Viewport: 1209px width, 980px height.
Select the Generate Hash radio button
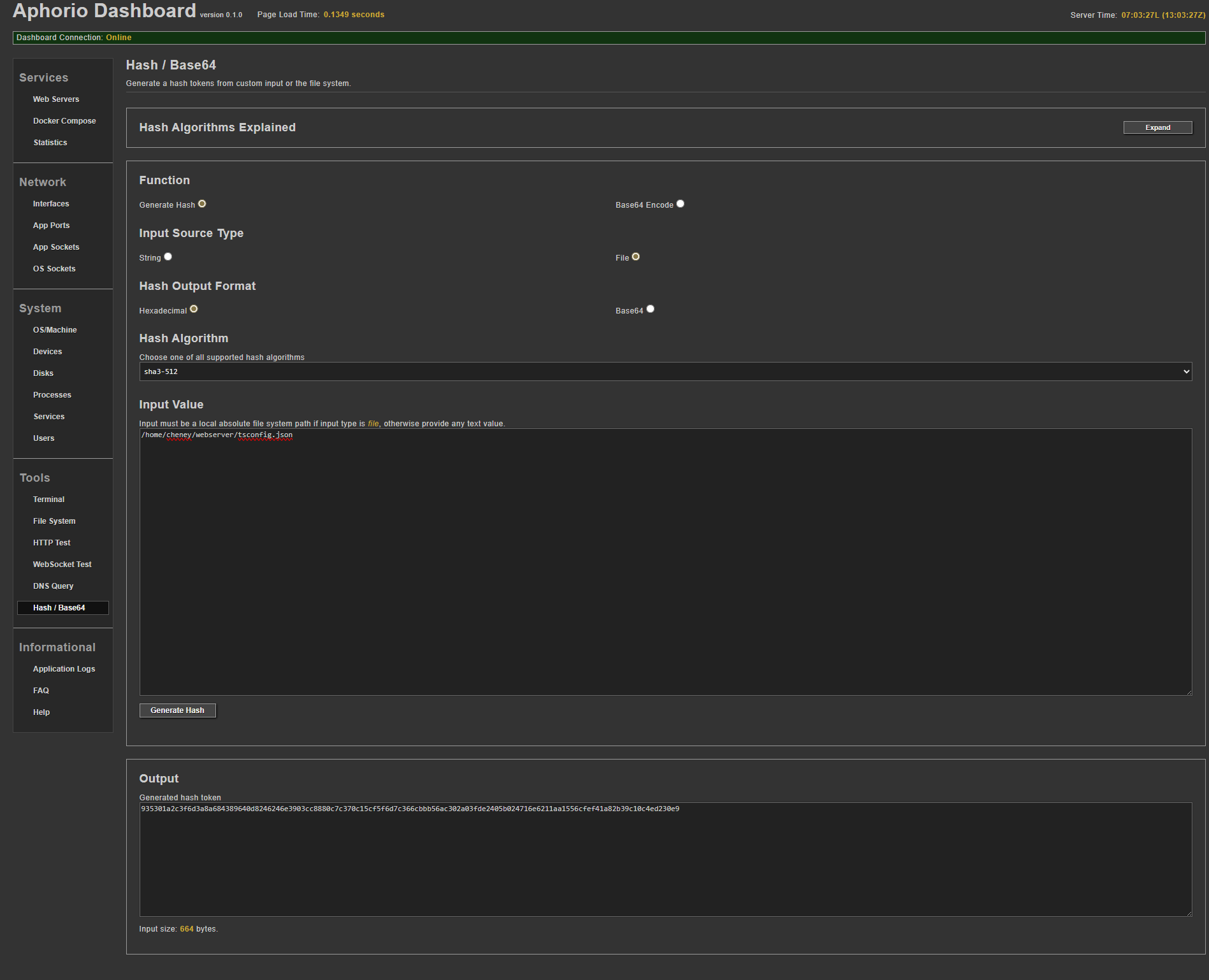(202, 204)
